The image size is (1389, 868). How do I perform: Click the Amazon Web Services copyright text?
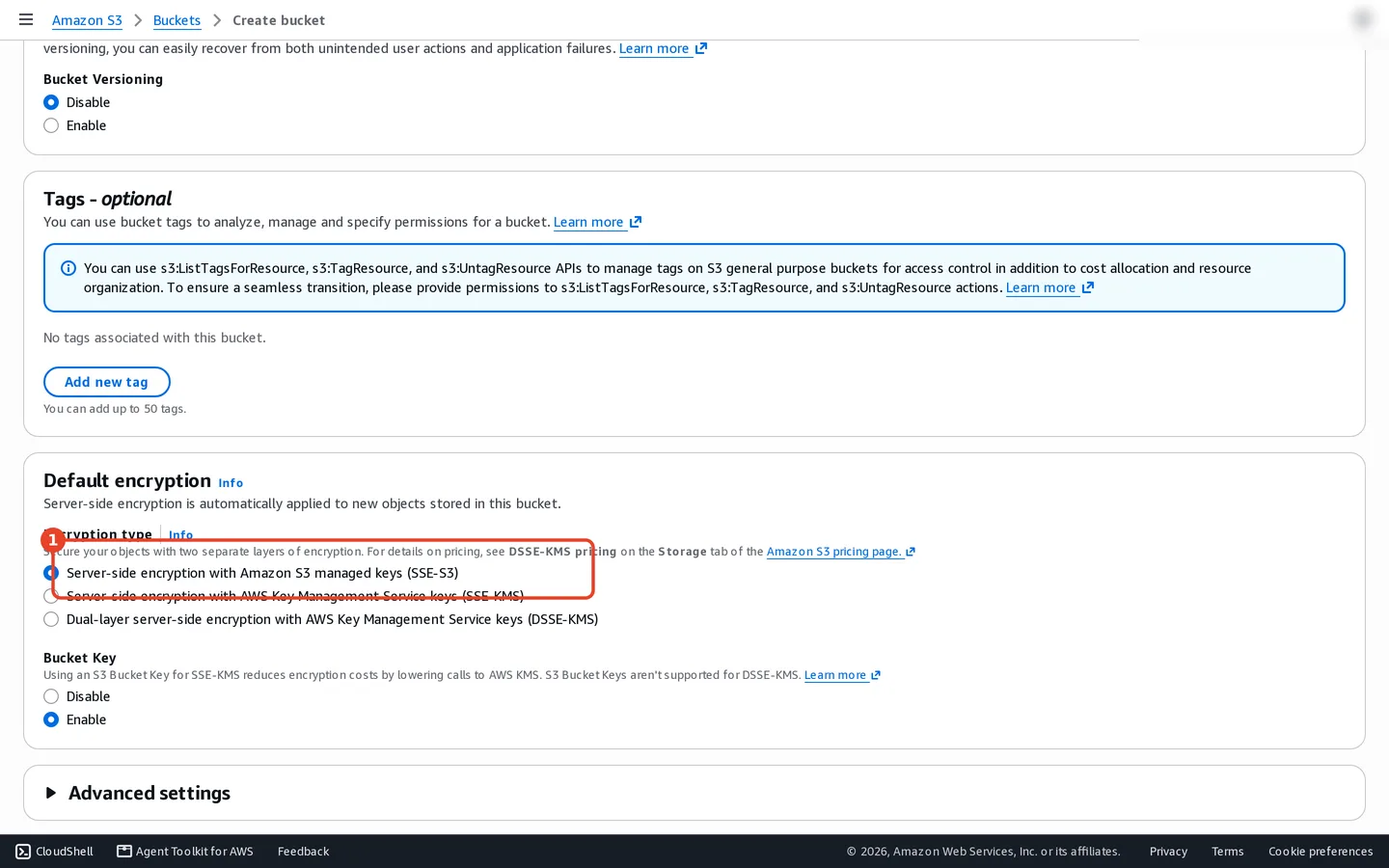984,852
